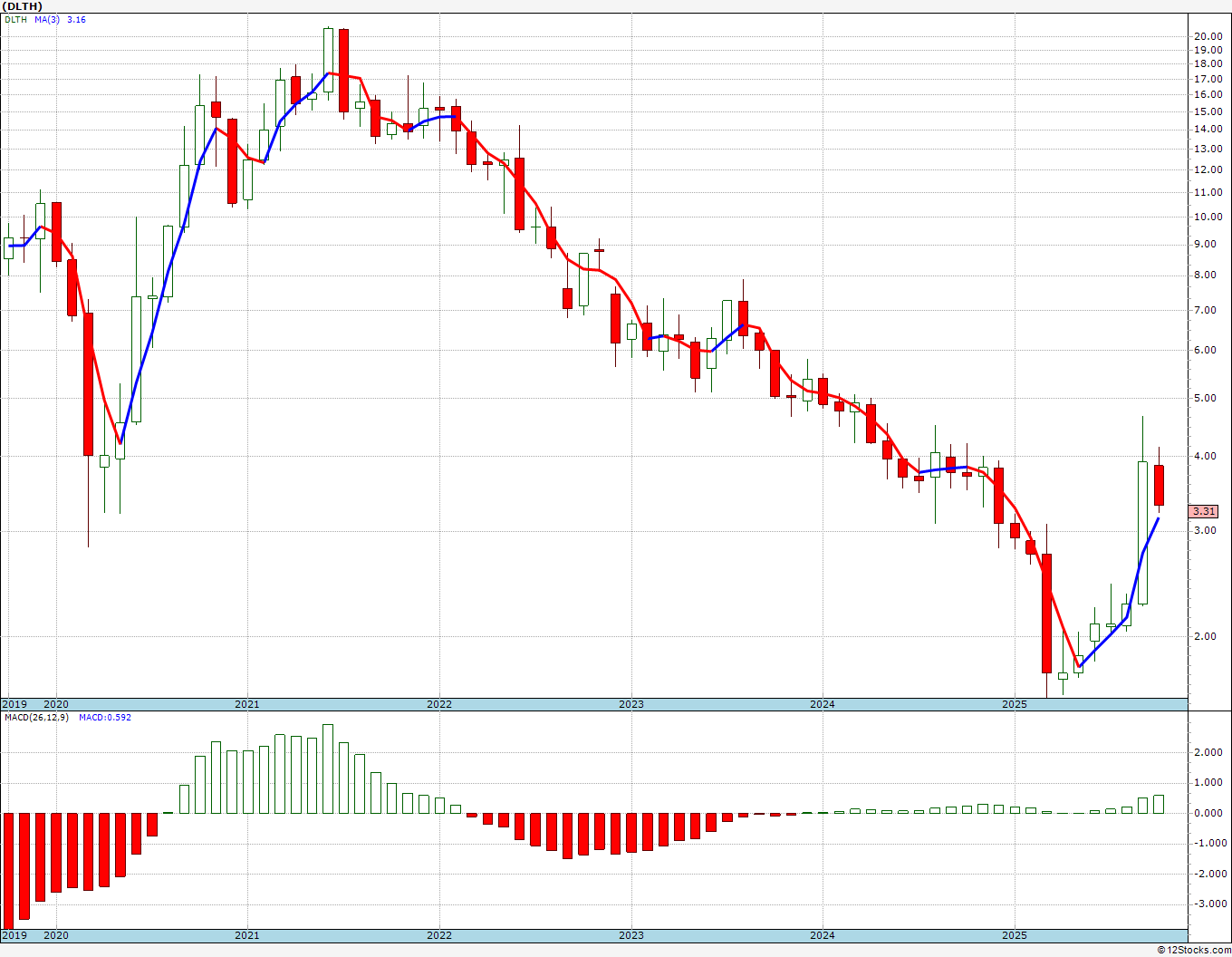Click 2023 on the bottom MACD time axis

631,935
